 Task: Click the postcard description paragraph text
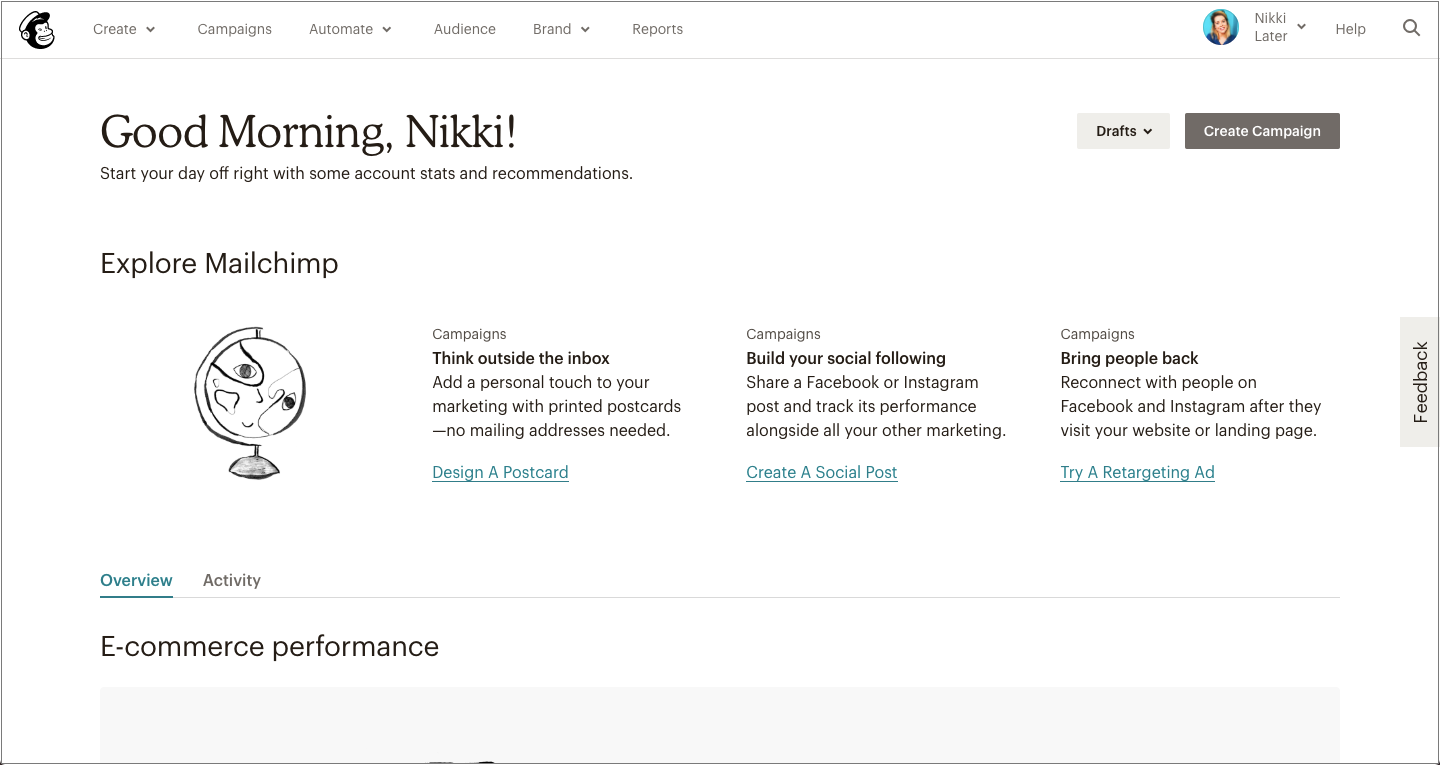coord(556,406)
